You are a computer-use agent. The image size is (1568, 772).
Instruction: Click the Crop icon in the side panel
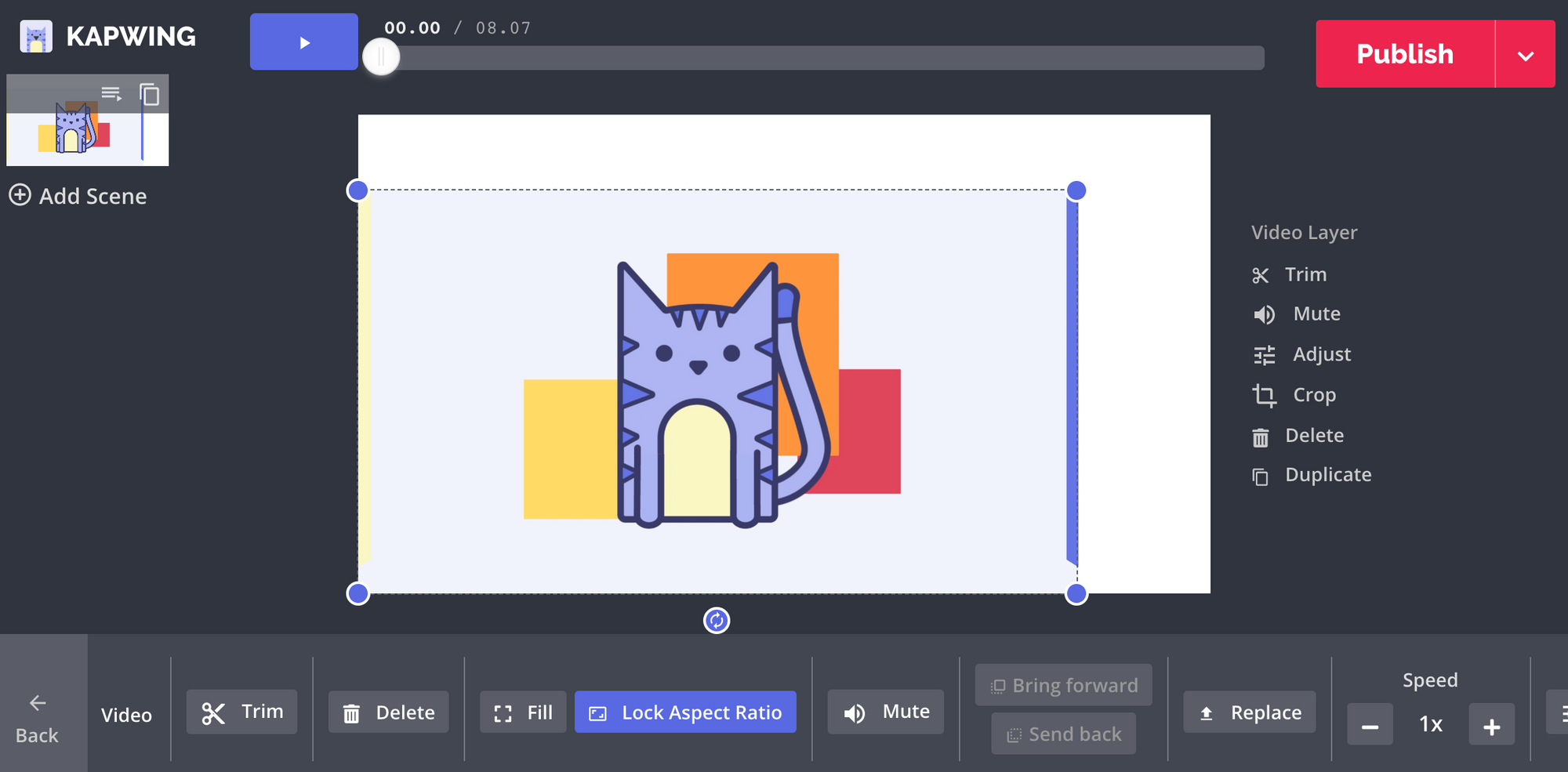(1263, 395)
